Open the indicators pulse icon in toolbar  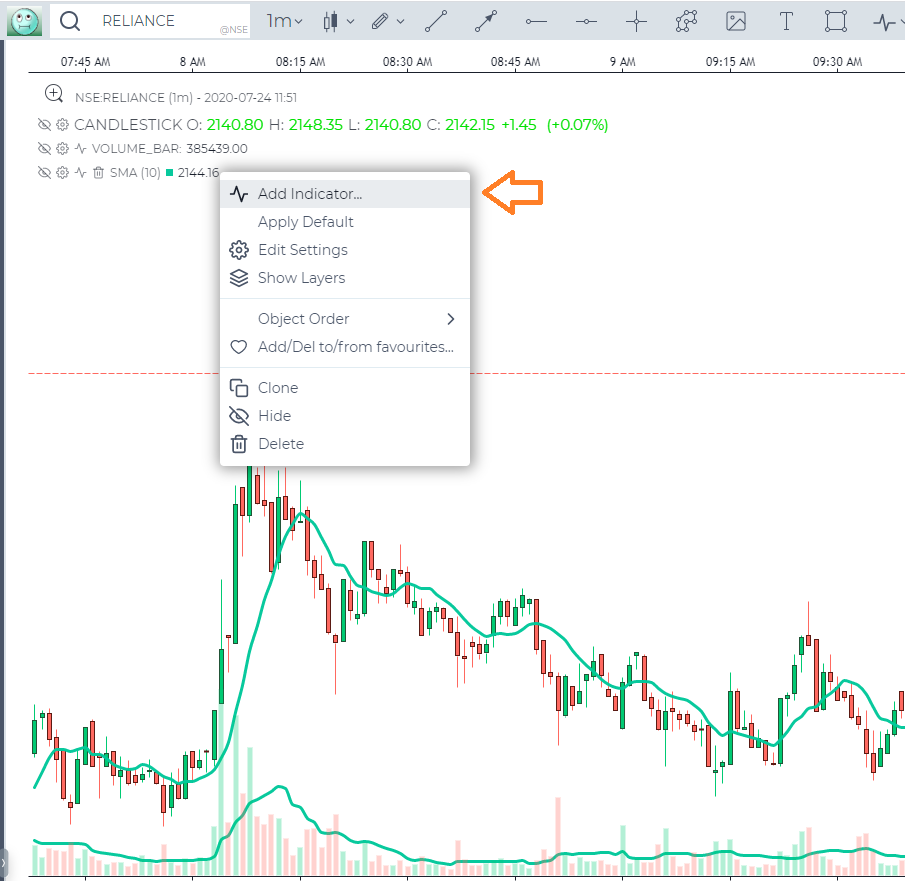[x=884, y=22]
